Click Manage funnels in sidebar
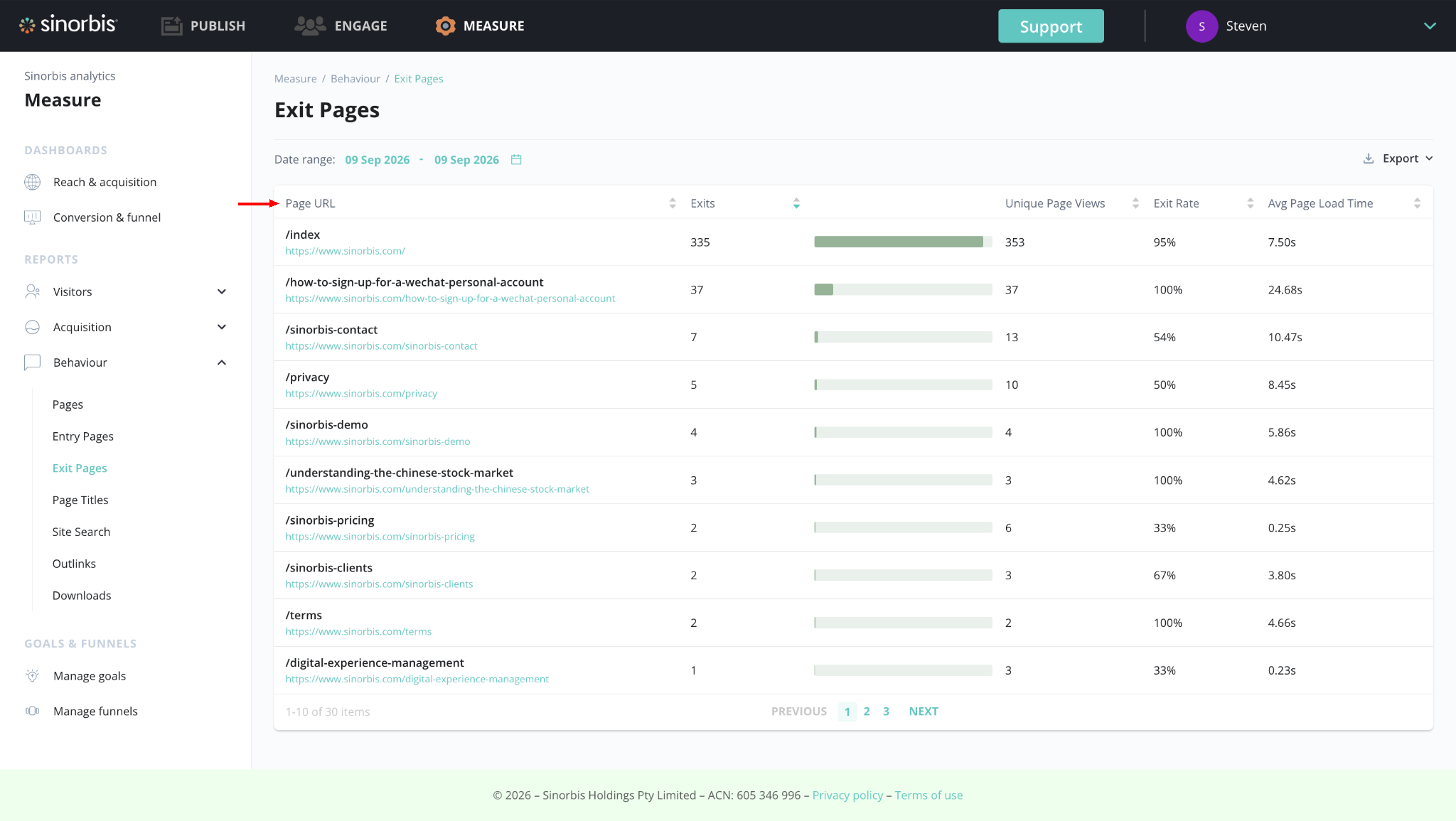Image resolution: width=1456 pixels, height=821 pixels. point(95,712)
